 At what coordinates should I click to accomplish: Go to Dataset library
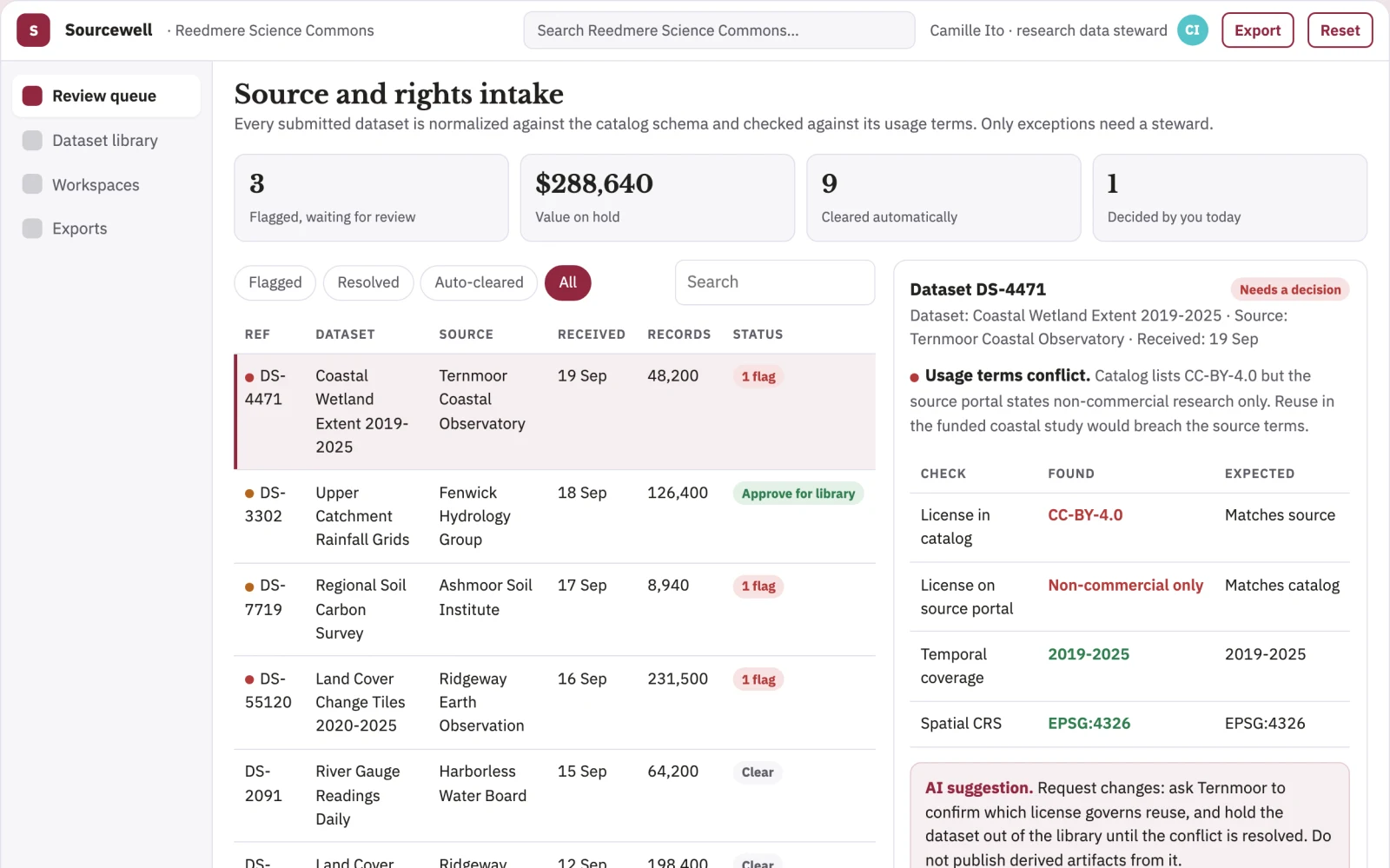point(106,140)
